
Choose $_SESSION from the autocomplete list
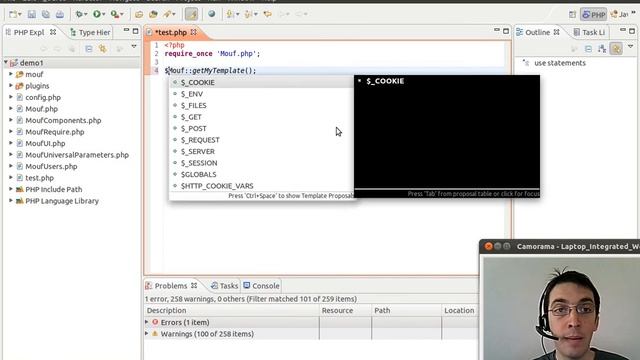click(261, 163)
